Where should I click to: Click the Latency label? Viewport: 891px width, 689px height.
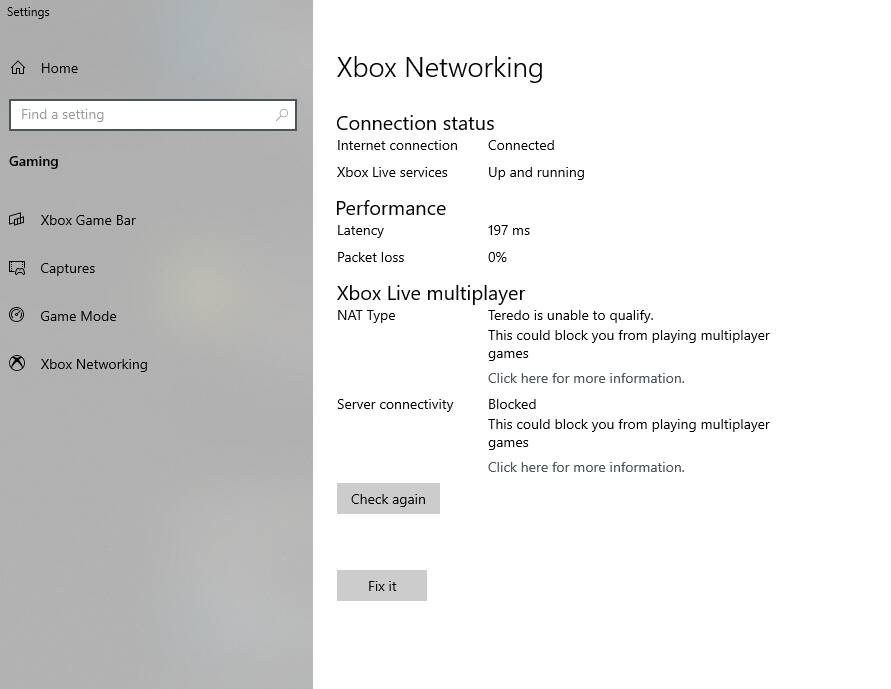tap(360, 231)
